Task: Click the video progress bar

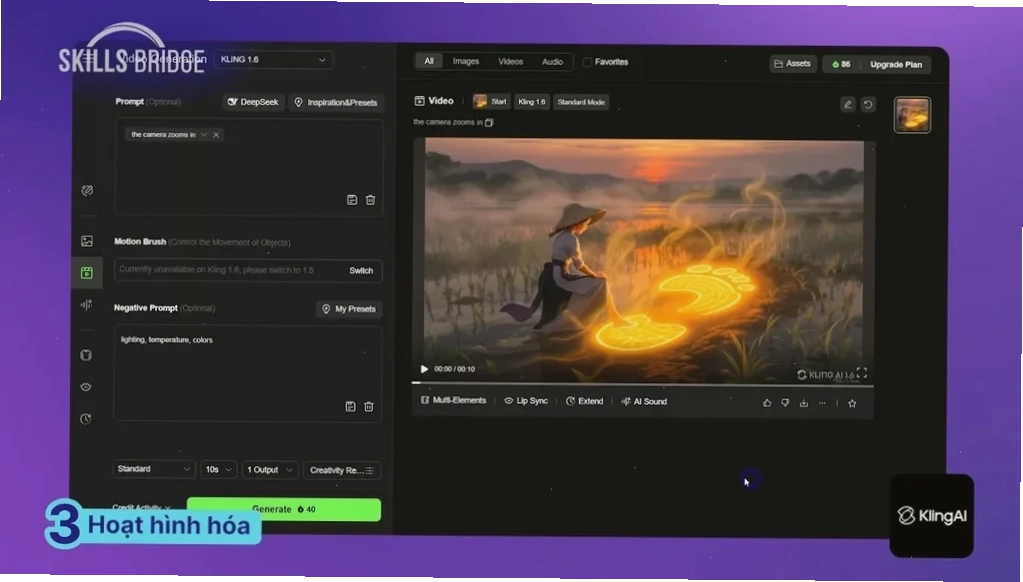Action: pyautogui.click(x=643, y=384)
